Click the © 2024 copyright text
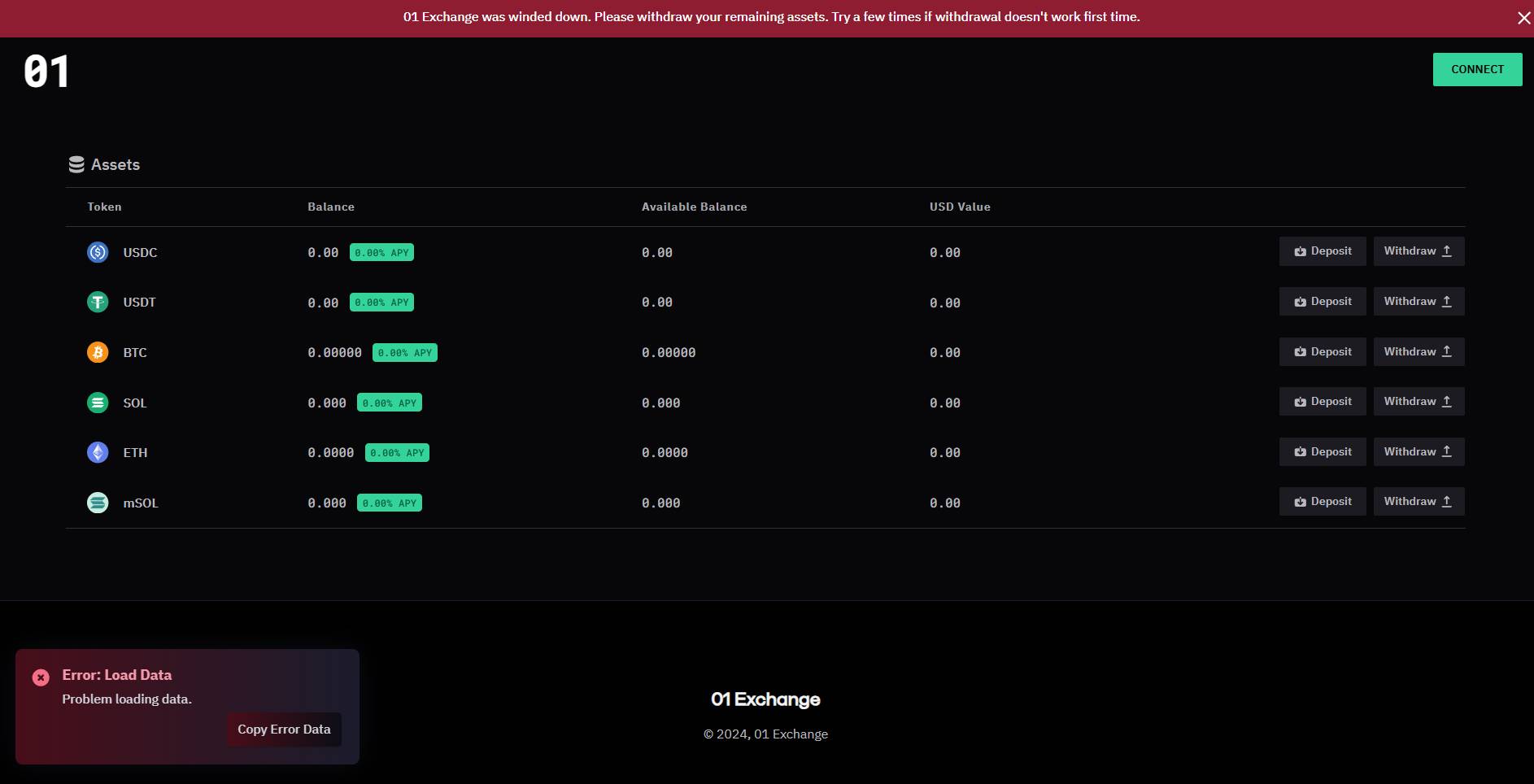1534x784 pixels. pos(765,734)
